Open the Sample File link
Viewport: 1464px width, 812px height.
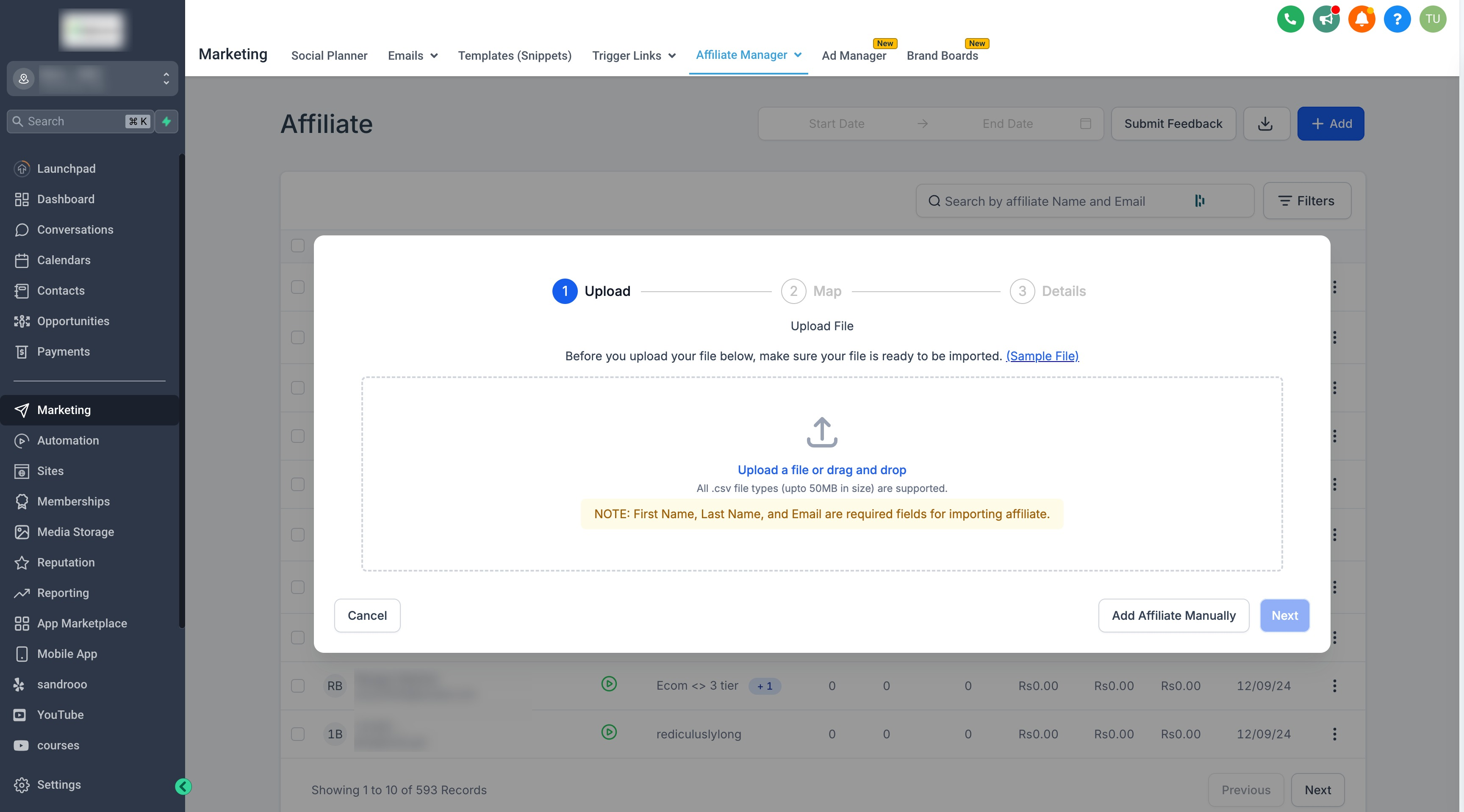(1042, 356)
